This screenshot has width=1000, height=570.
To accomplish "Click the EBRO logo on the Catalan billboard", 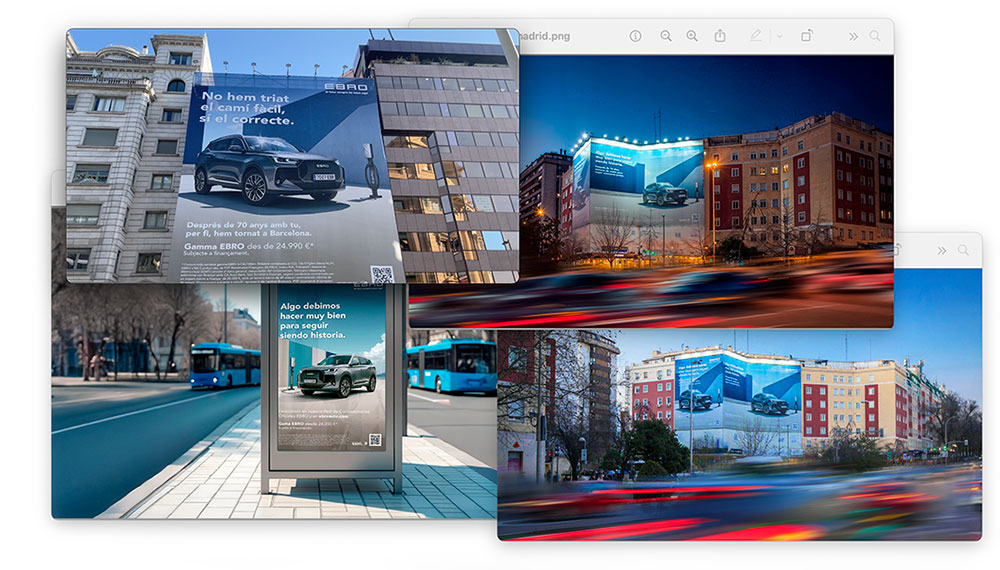I will coord(346,89).
